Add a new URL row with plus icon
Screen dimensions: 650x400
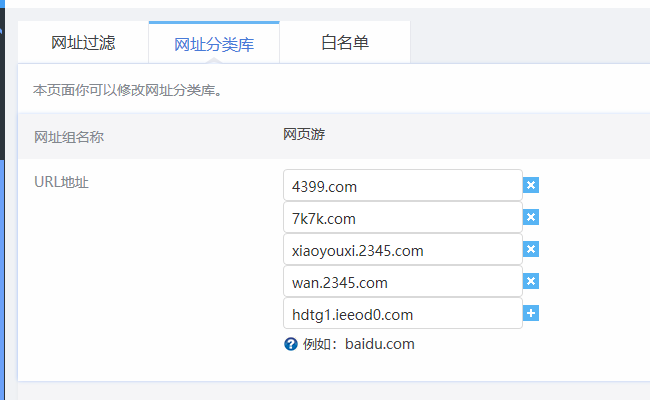(531, 313)
